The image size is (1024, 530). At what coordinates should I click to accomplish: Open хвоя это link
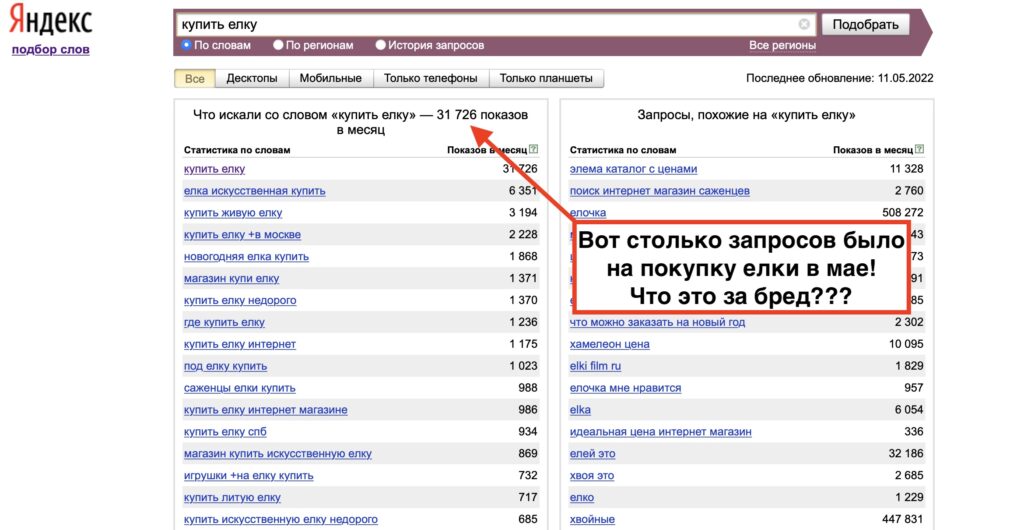pos(592,476)
